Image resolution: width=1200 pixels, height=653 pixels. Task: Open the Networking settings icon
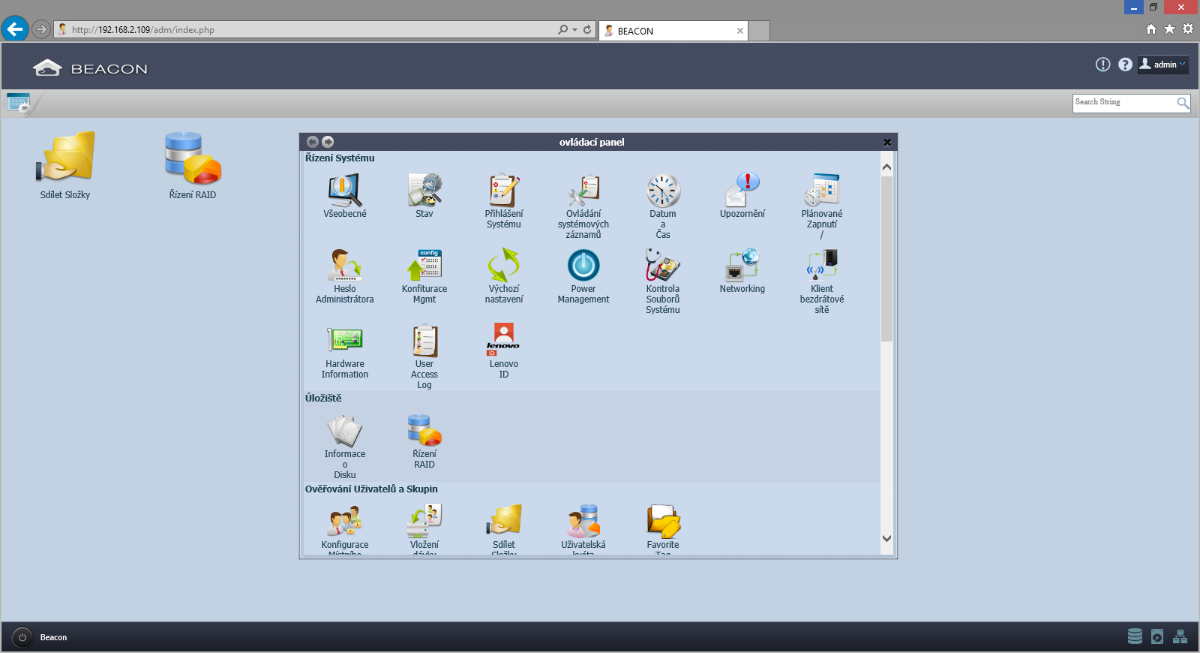(742, 266)
